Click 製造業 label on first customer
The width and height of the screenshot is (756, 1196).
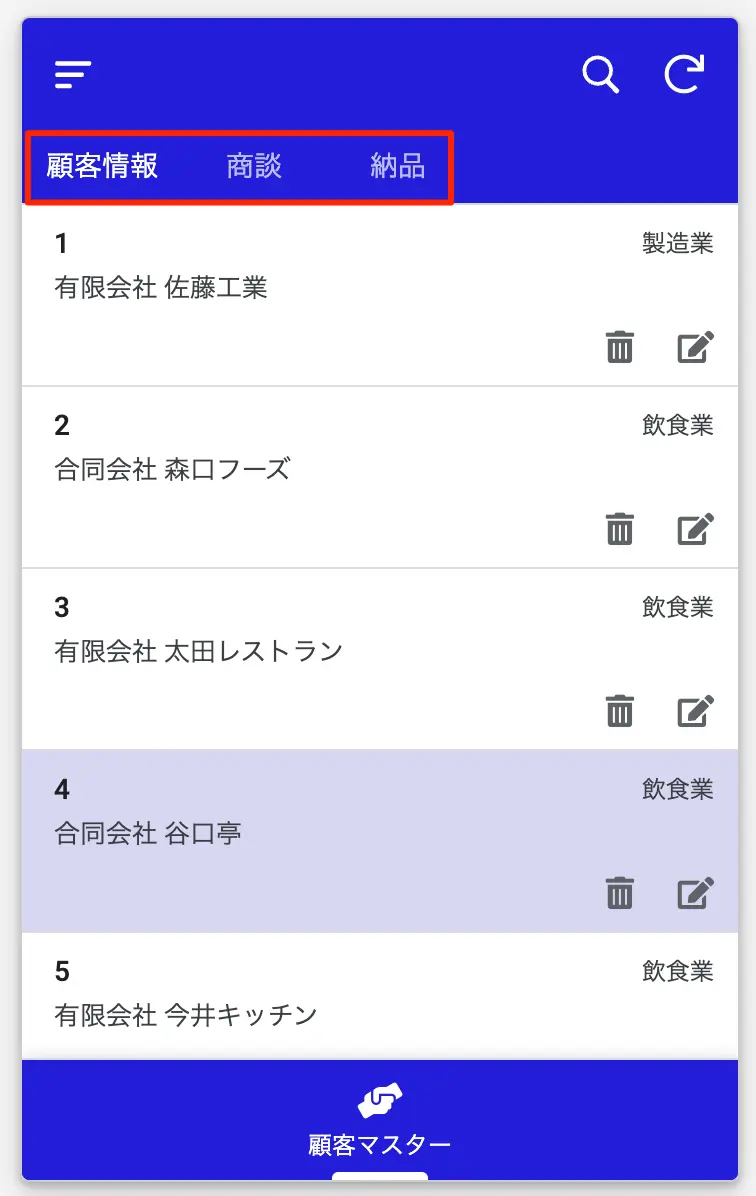pyautogui.click(x=677, y=243)
